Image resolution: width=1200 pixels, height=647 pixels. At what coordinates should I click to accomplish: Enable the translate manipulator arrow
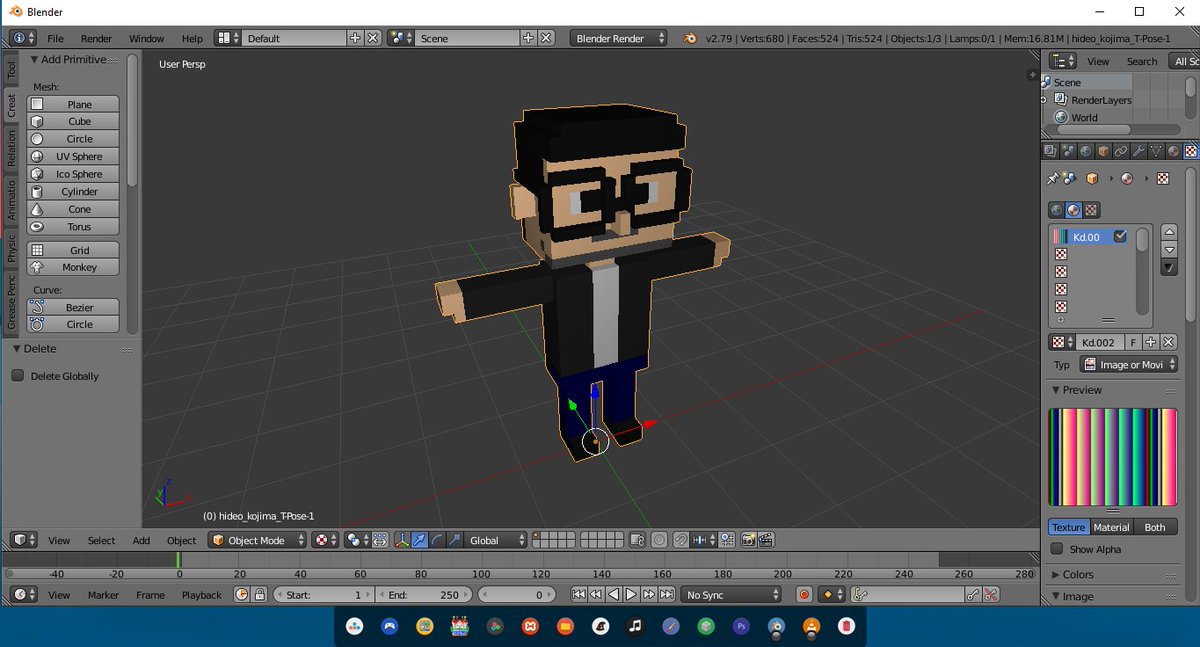coord(420,540)
